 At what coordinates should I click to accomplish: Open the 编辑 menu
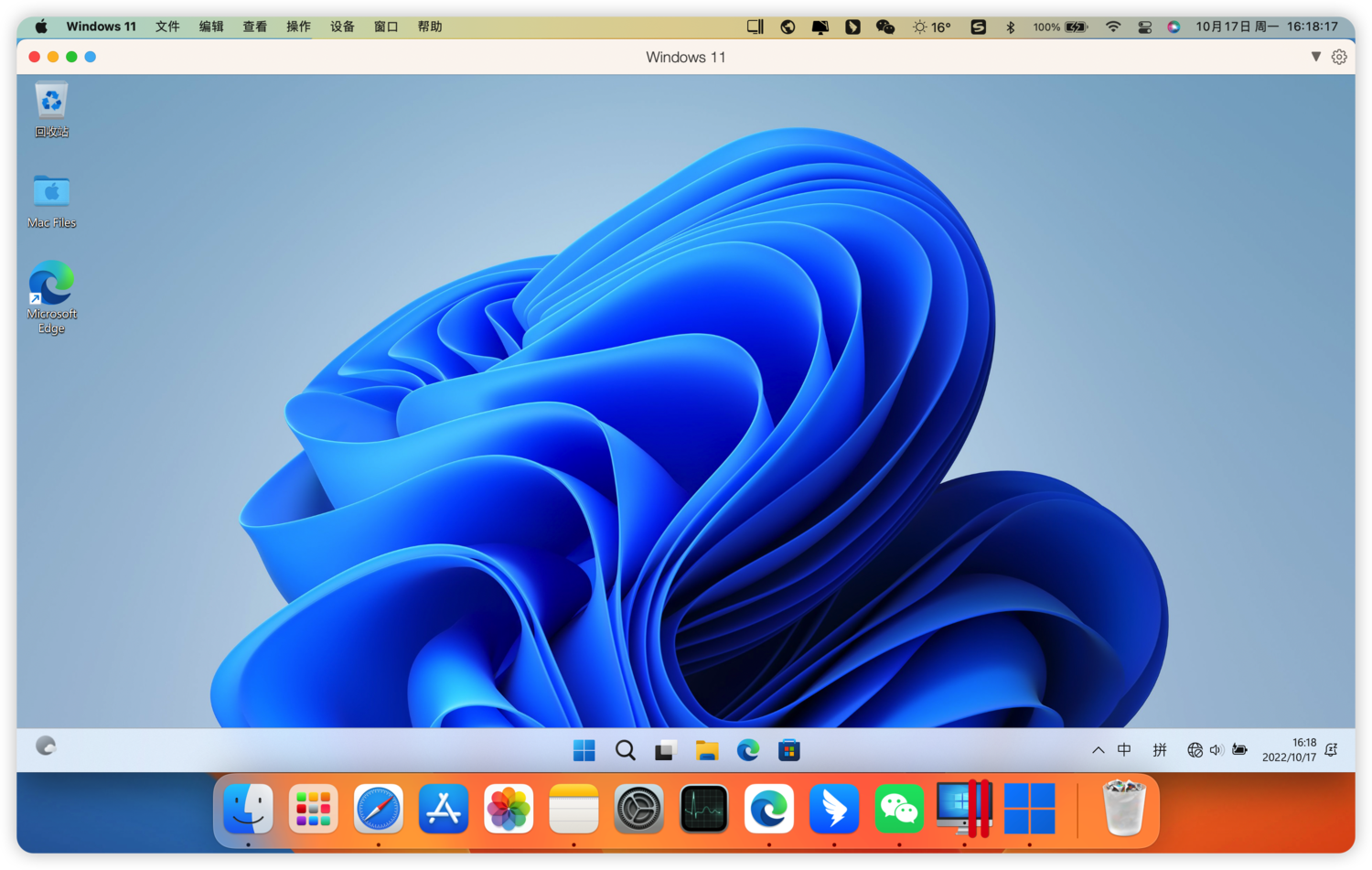pos(211,27)
